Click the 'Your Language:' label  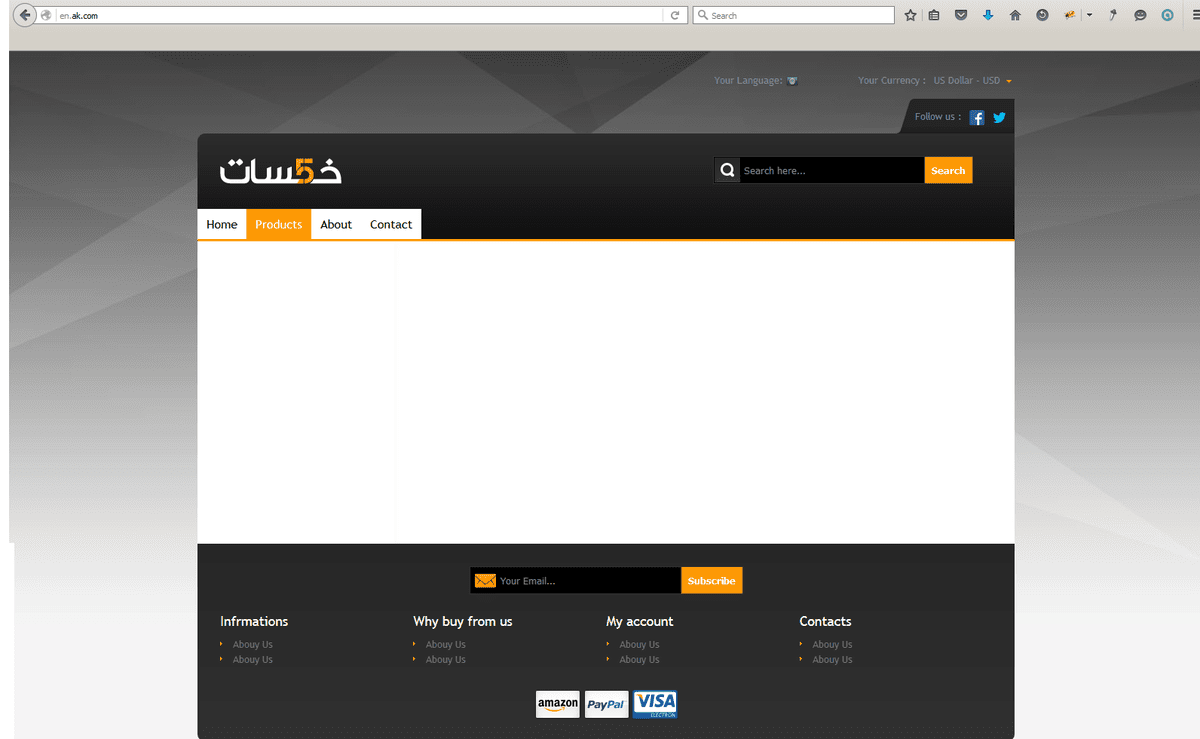click(x=748, y=81)
